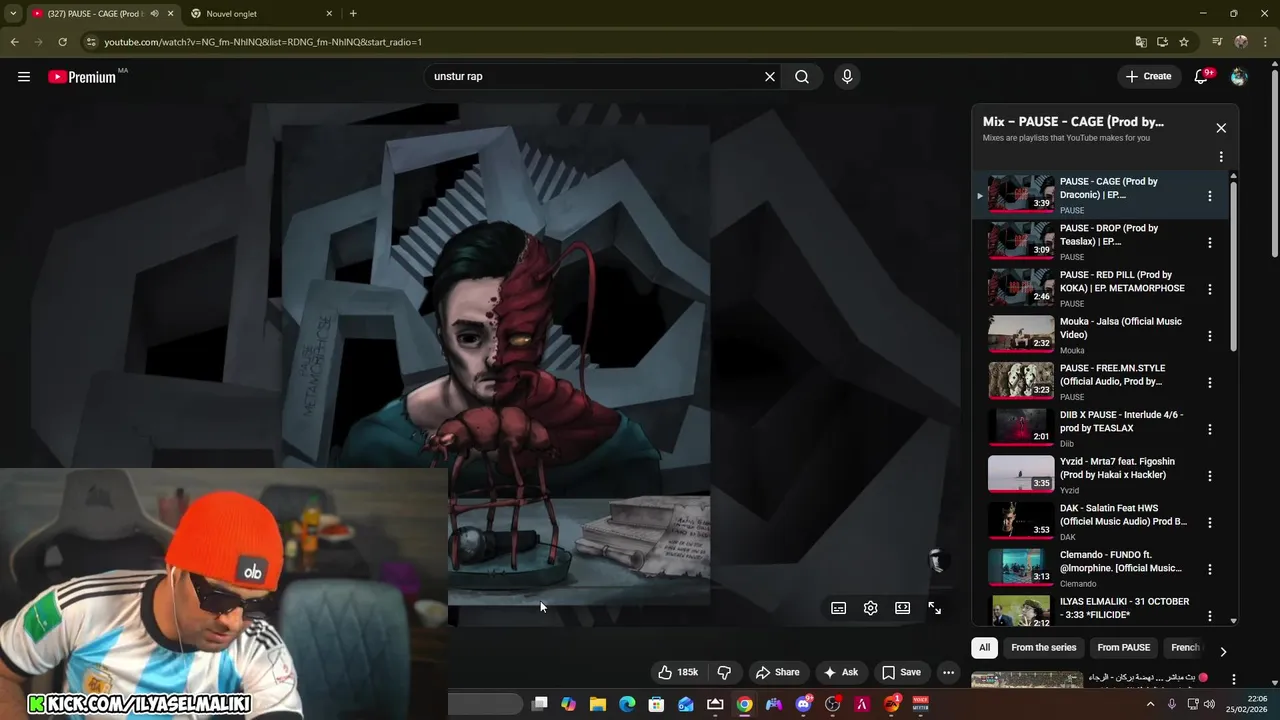The image size is (1280, 720).
Task: Go to YouTube Premium home logo
Action: point(84,77)
